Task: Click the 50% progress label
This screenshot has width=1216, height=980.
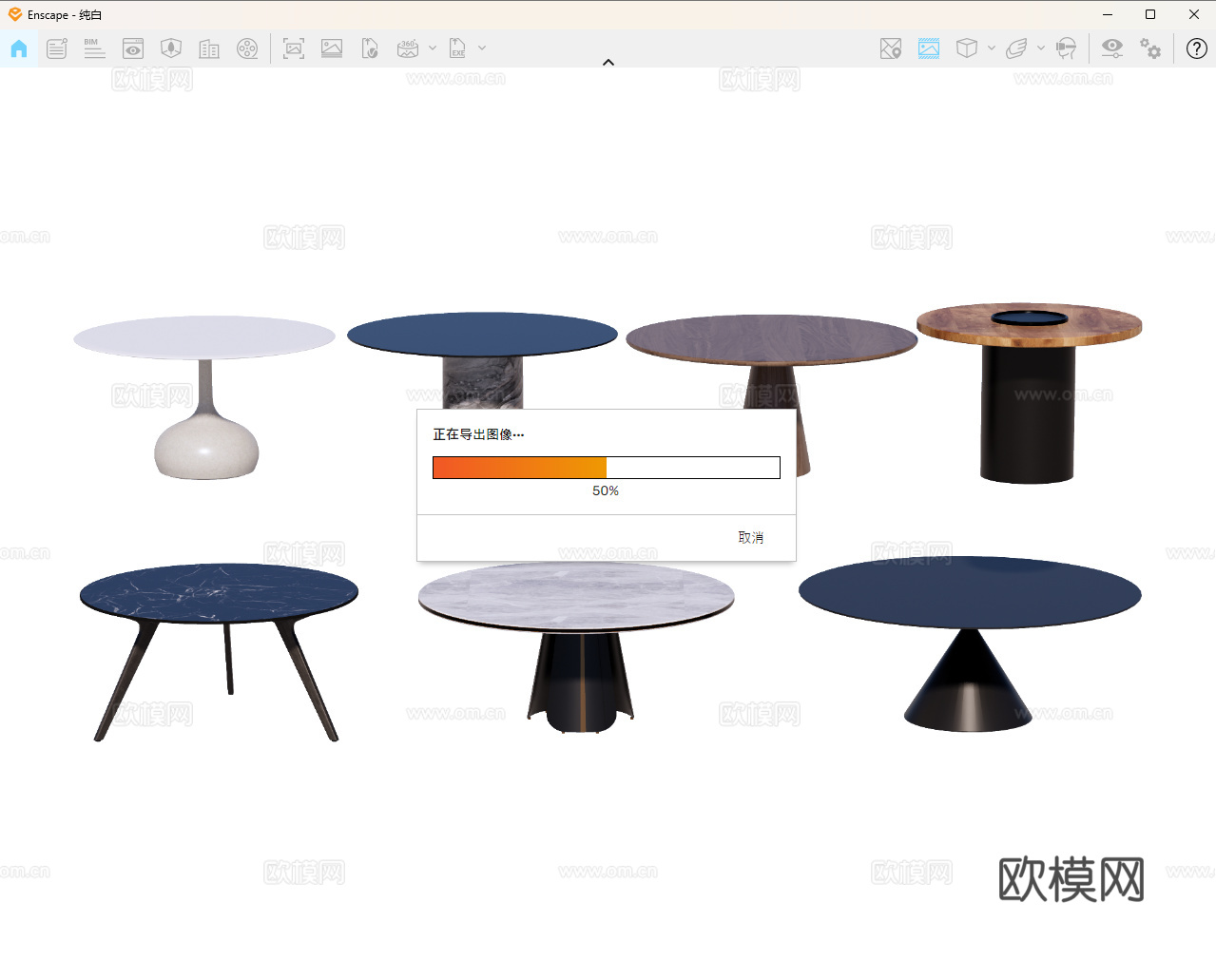Action: click(x=606, y=491)
